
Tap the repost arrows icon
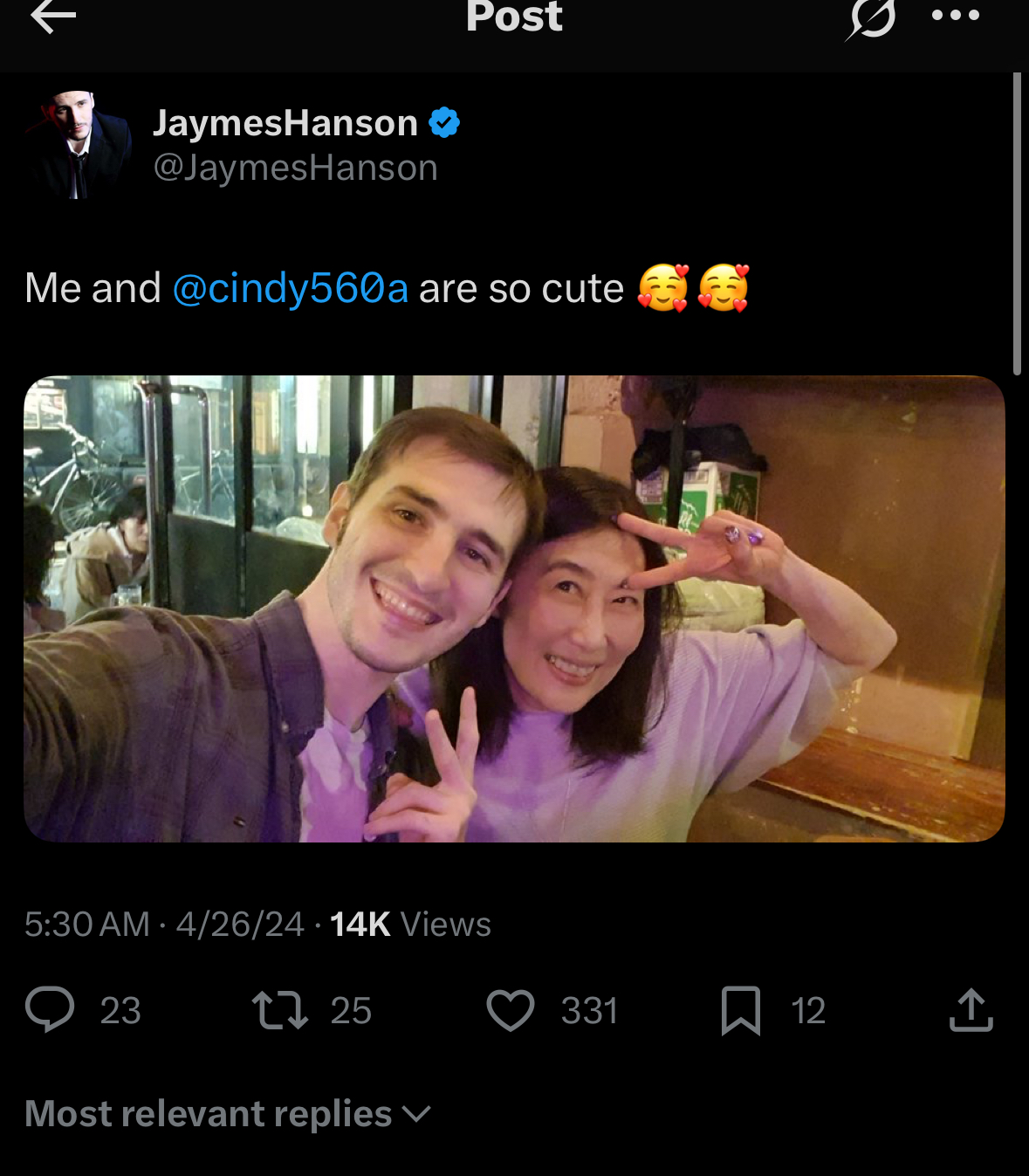click(280, 1010)
